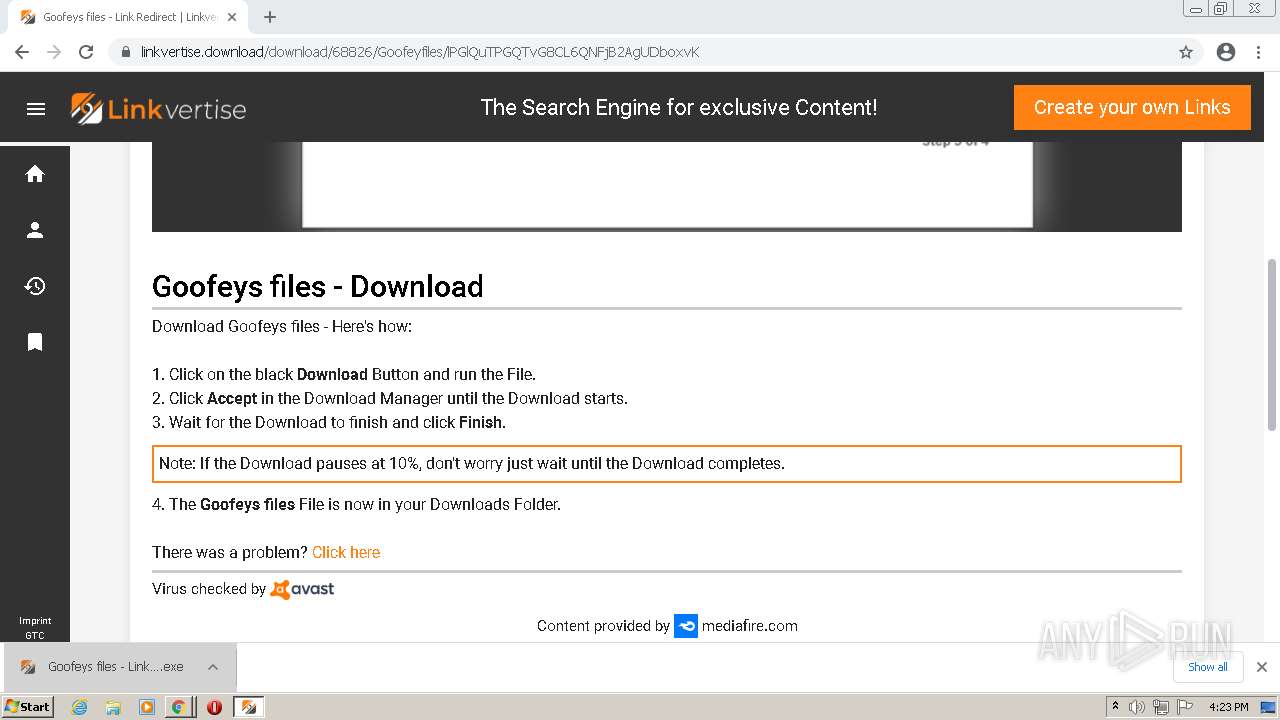
Task: Open the Linkvertise hamburger menu
Action: [36, 109]
